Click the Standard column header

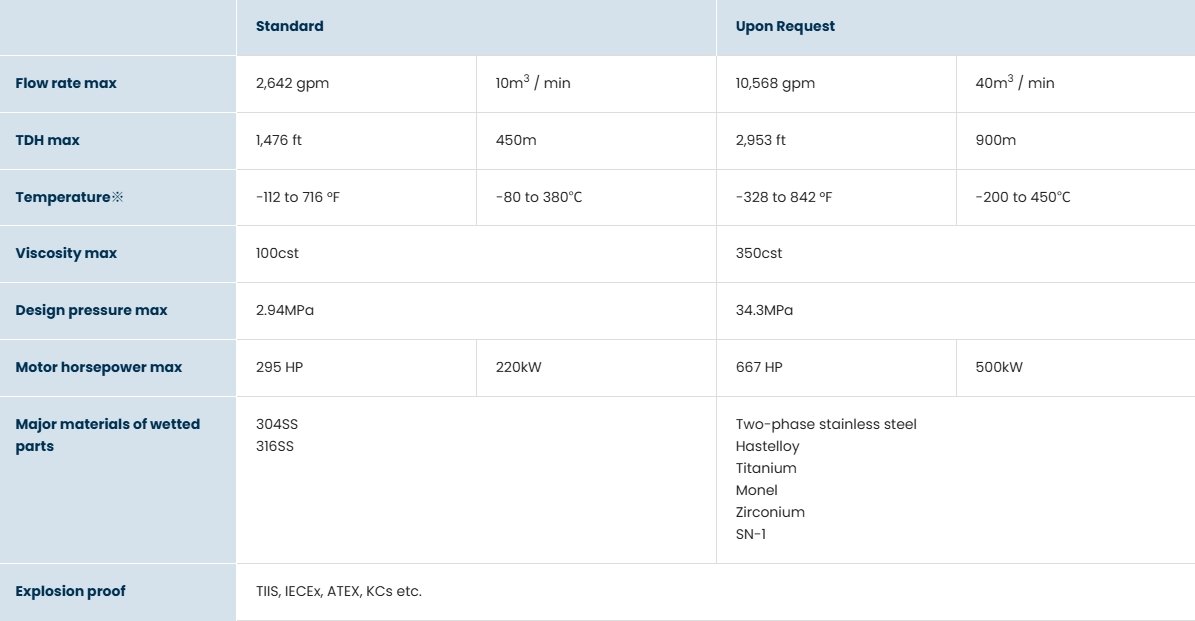tap(290, 27)
